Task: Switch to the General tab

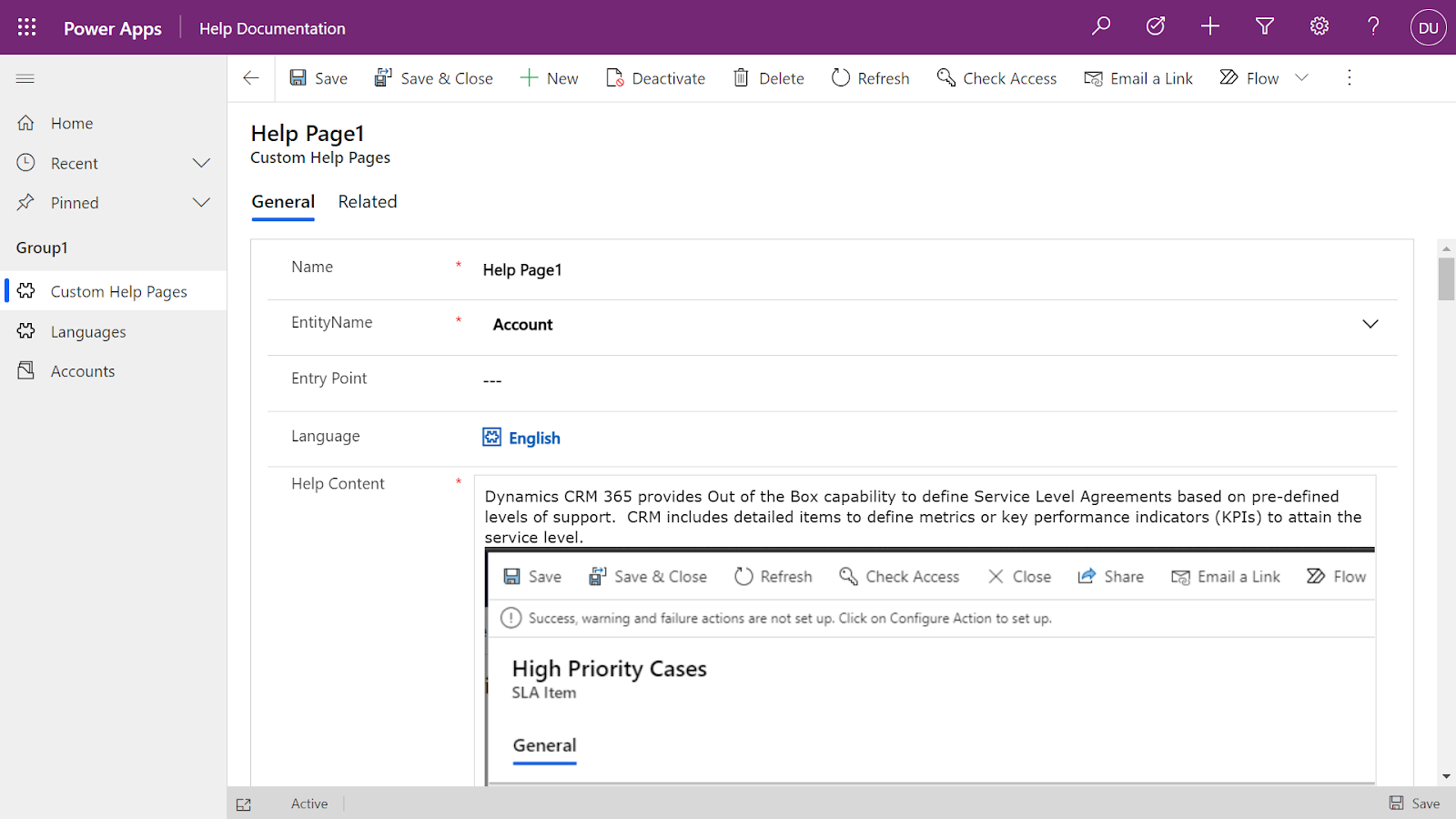Action: [x=283, y=202]
